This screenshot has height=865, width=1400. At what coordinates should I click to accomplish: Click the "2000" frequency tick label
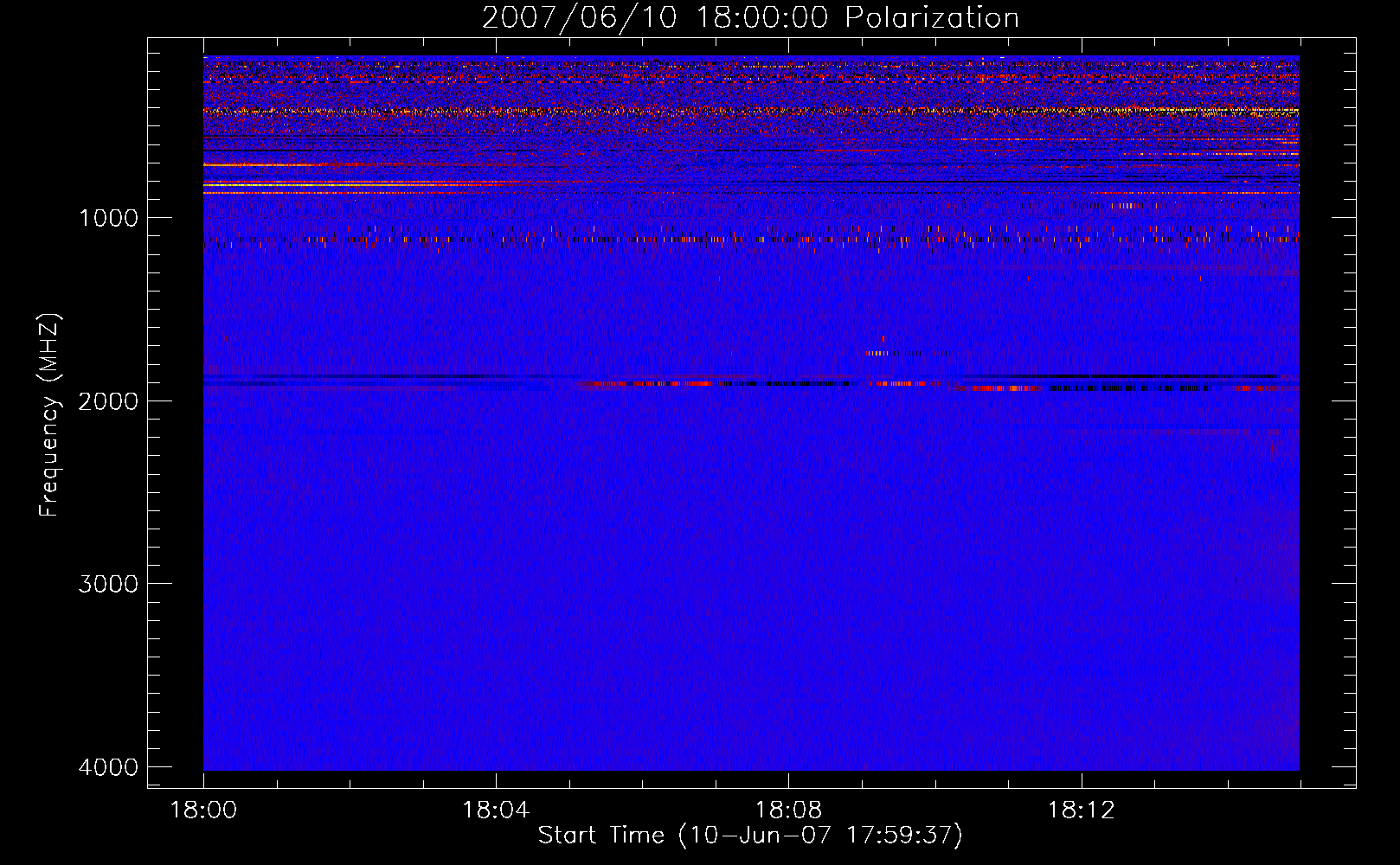[108, 400]
